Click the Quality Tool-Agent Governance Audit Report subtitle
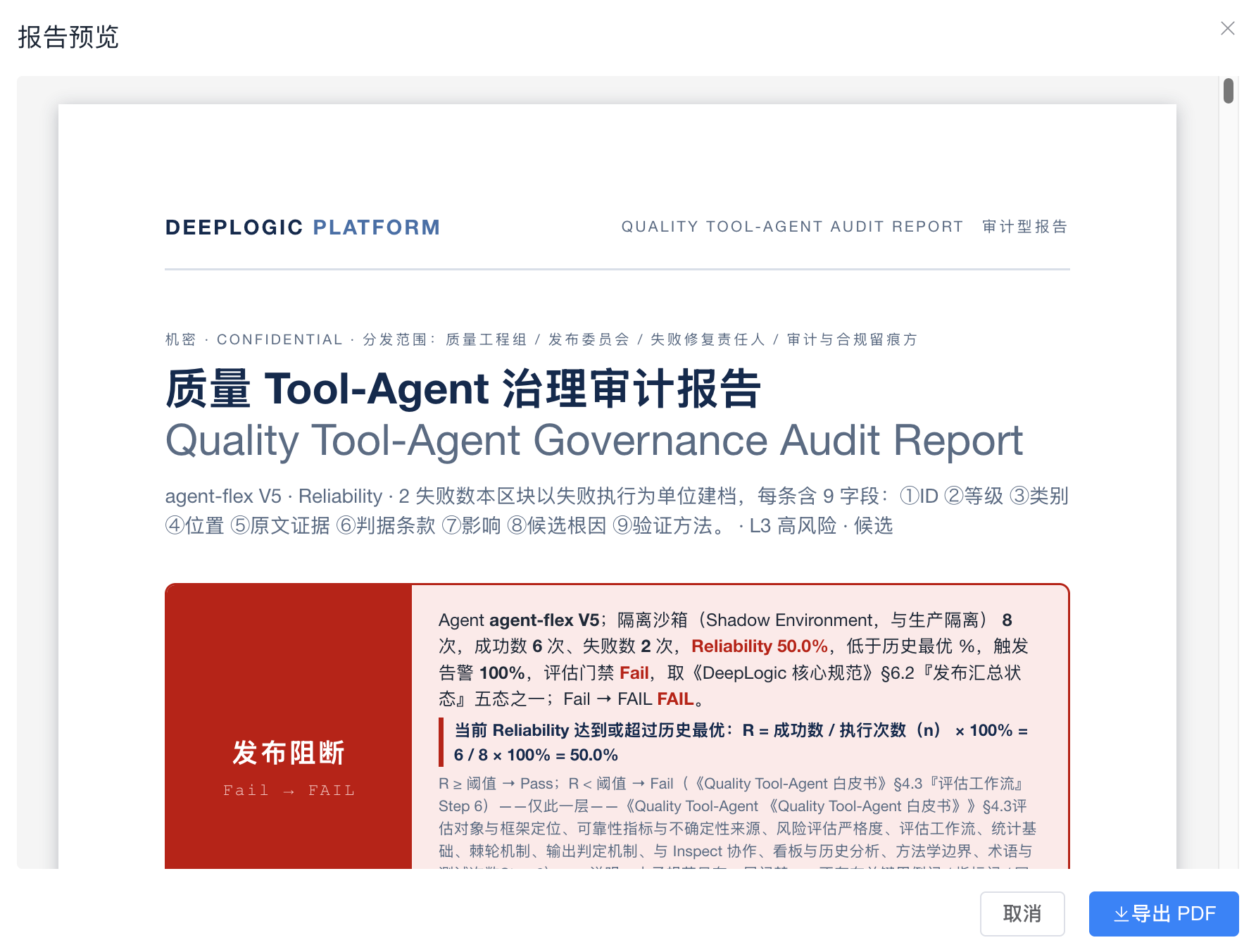This screenshot has width=1256, height=952. pyautogui.click(x=594, y=441)
